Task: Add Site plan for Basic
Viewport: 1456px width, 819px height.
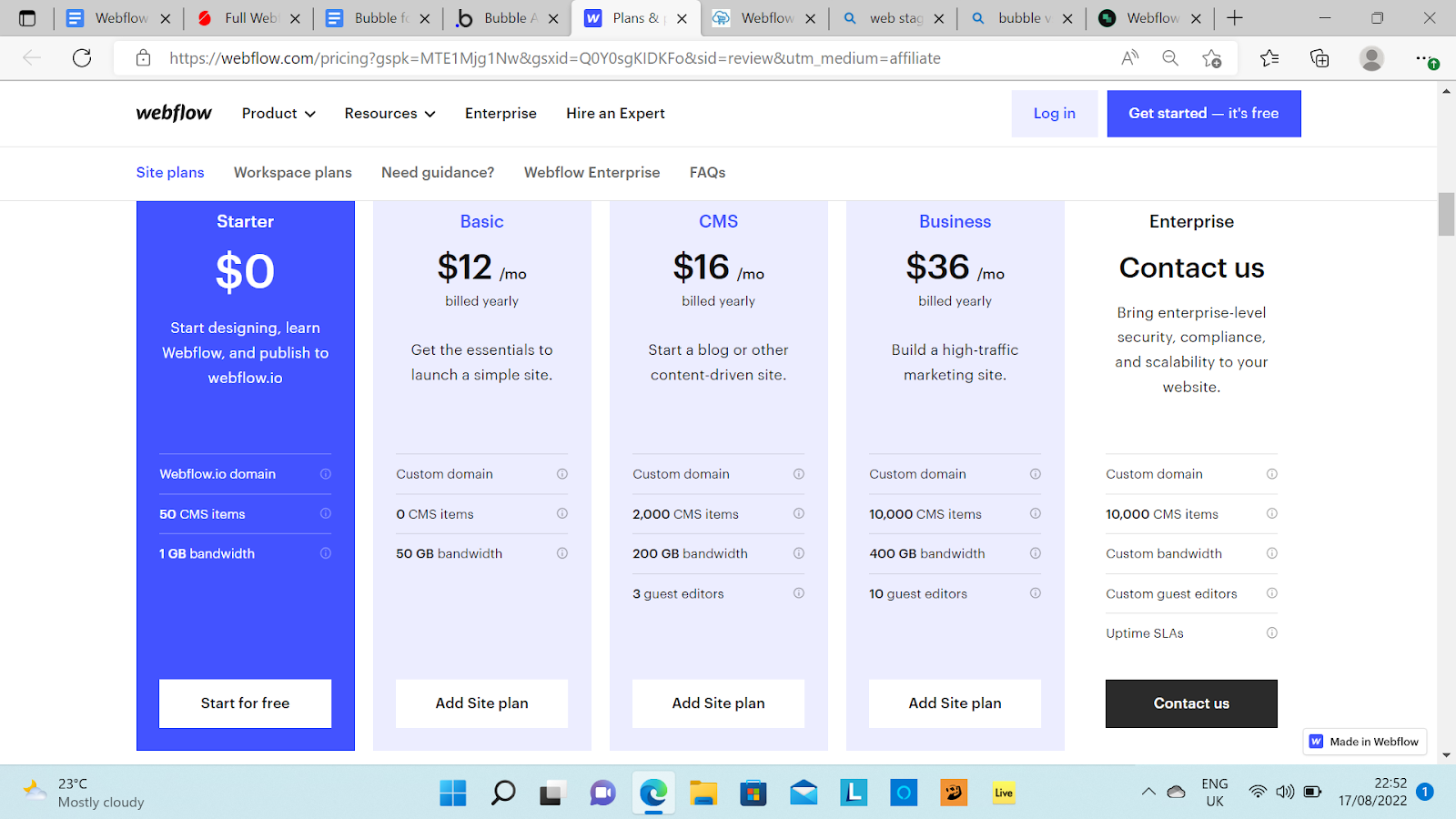Action: coord(481,703)
